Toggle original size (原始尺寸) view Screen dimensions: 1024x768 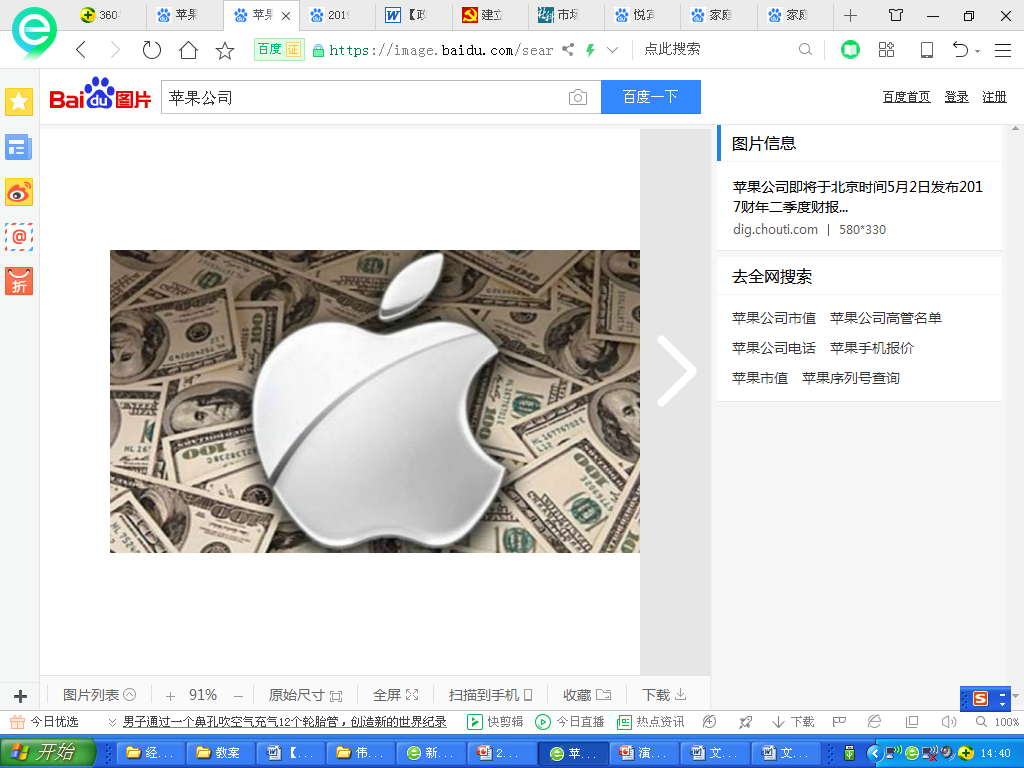(305, 695)
